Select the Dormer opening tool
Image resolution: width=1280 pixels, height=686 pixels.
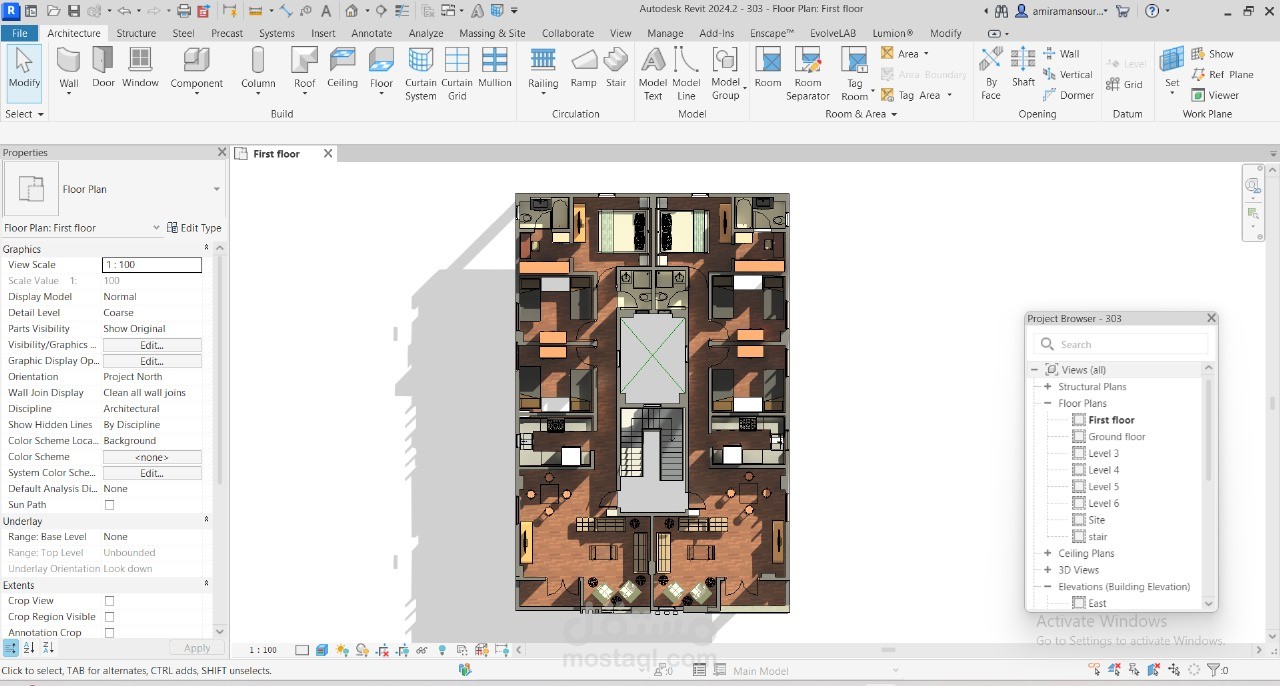pos(1068,95)
